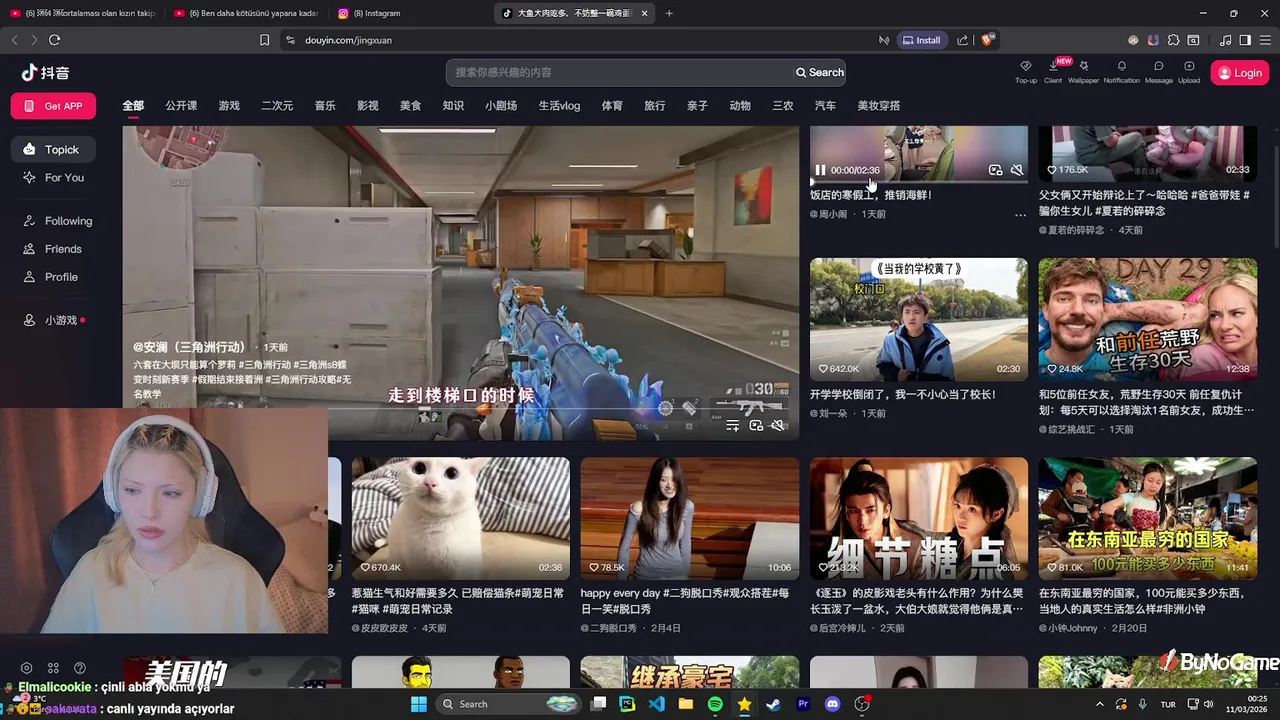Open Discord from the taskbar
Image resolution: width=1280 pixels, height=720 pixels.
point(832,704)
